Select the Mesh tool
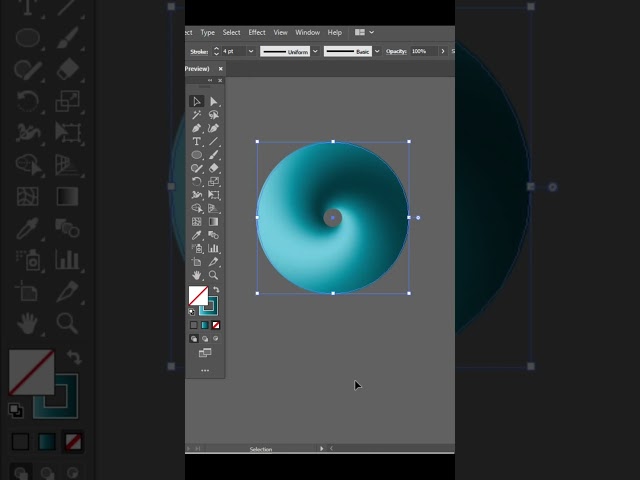Viewport: 640px width, 480px height. (197, 222)
